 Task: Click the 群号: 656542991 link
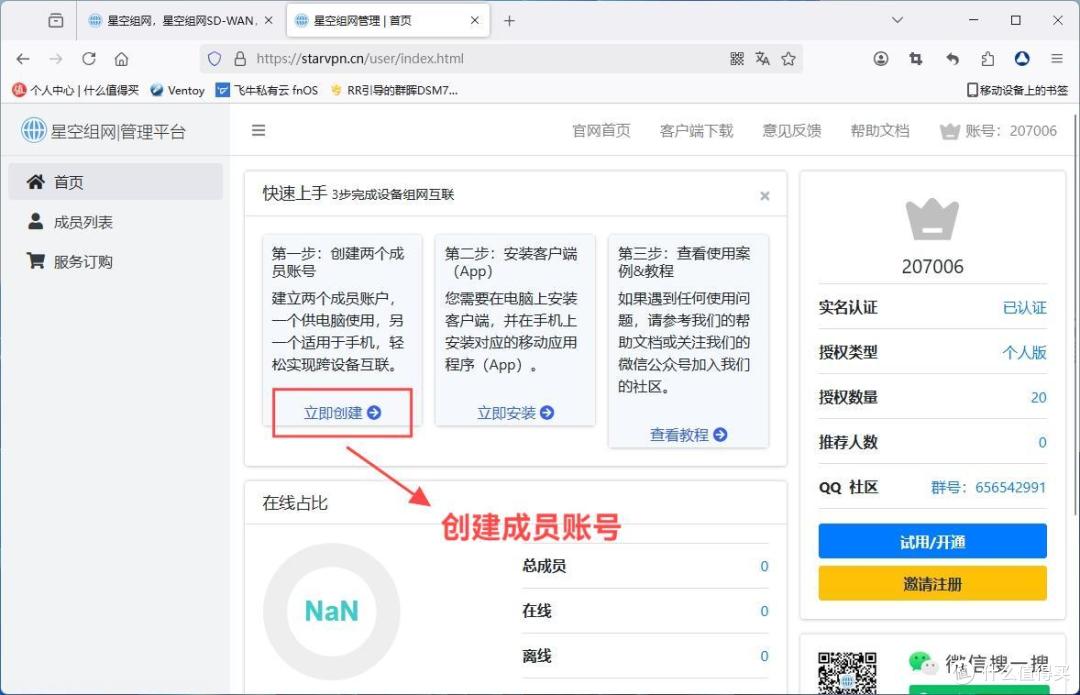tap(988, 487)
